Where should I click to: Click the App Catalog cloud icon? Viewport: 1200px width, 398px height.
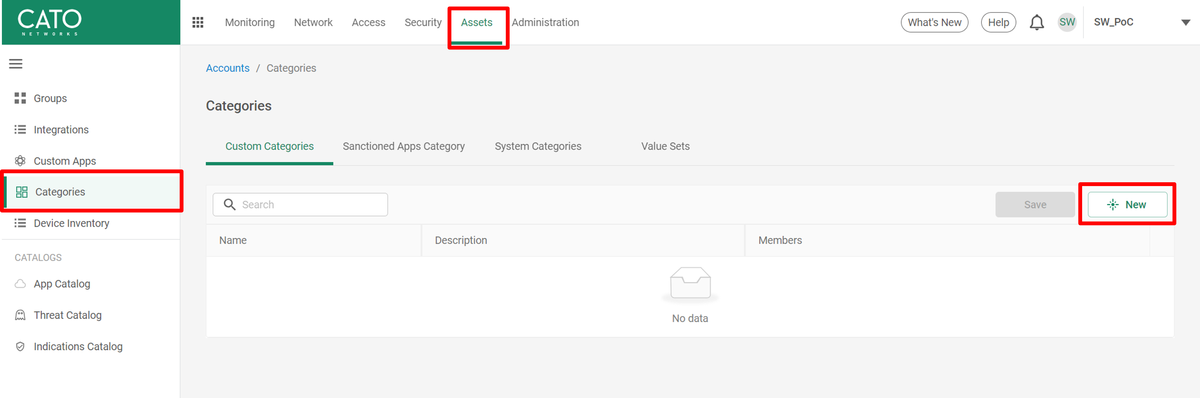point(20,284)
